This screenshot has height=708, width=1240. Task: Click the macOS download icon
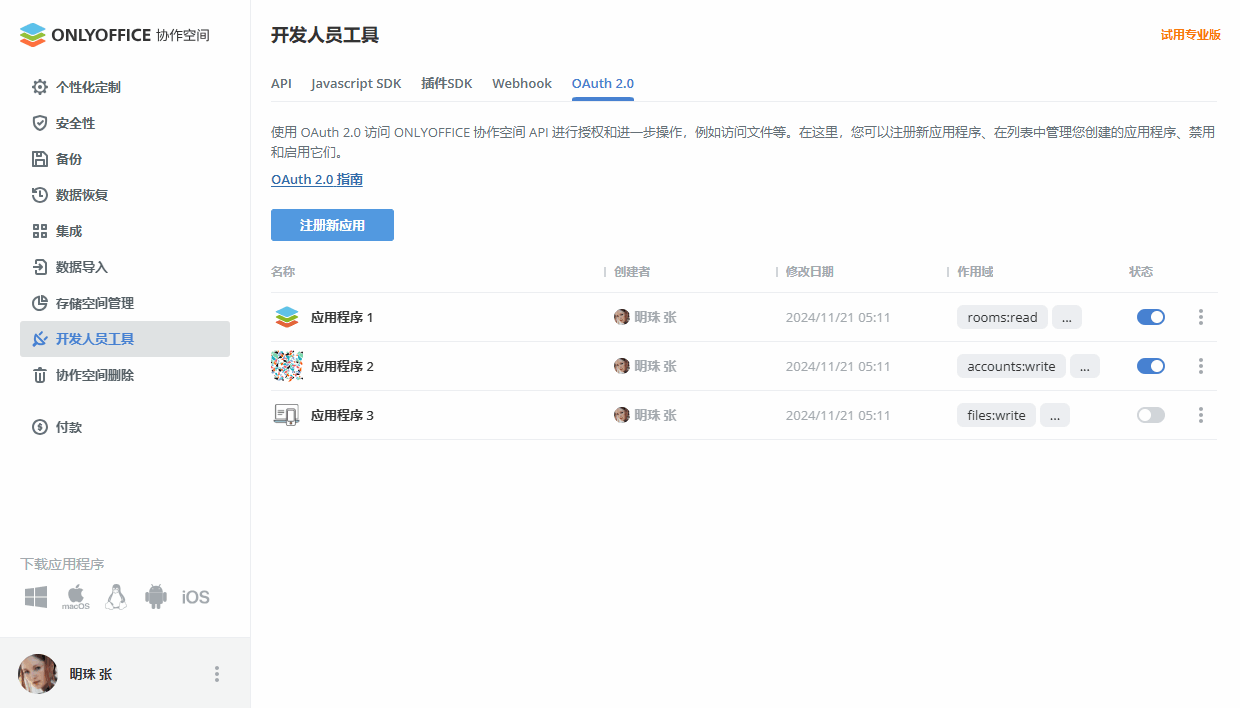point(76,597)
